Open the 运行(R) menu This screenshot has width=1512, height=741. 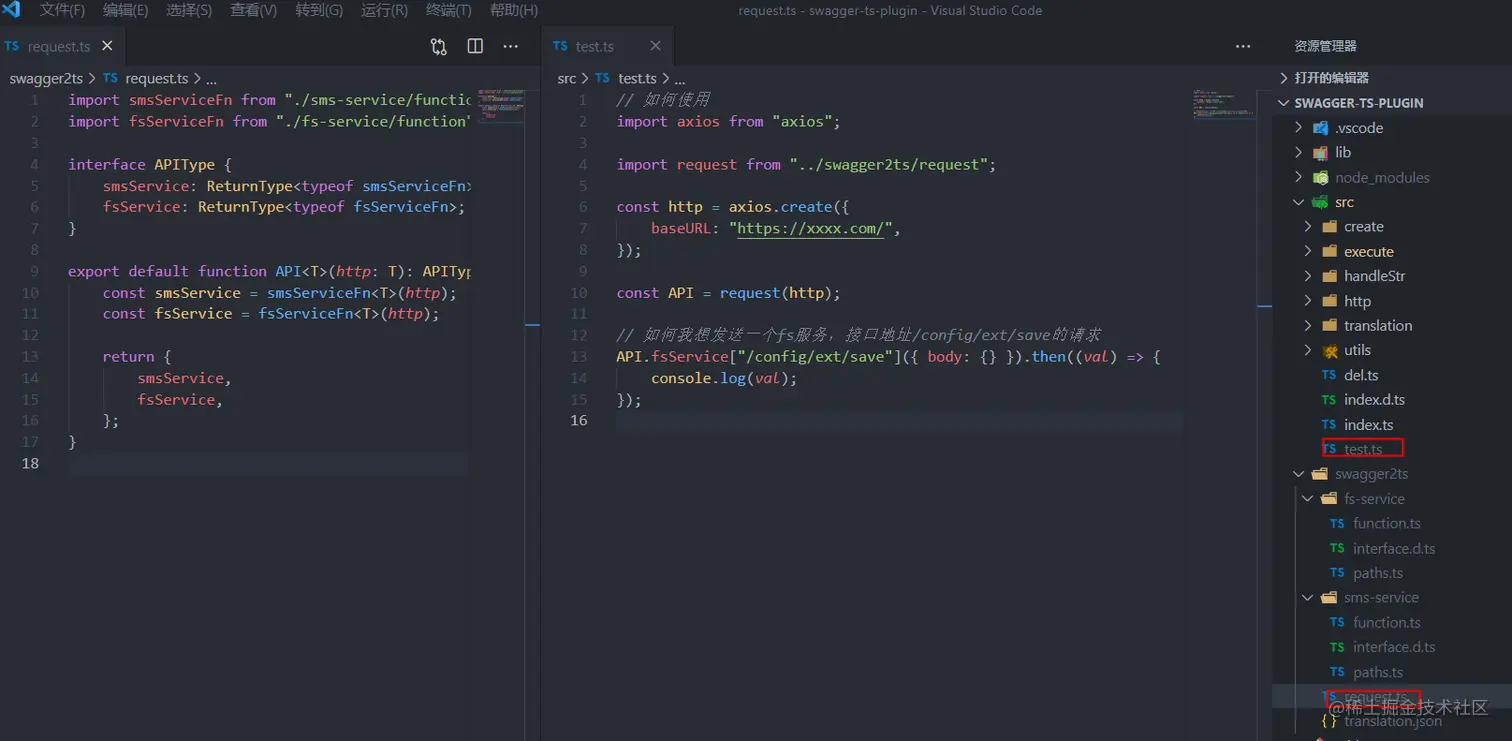pos(384,11)
